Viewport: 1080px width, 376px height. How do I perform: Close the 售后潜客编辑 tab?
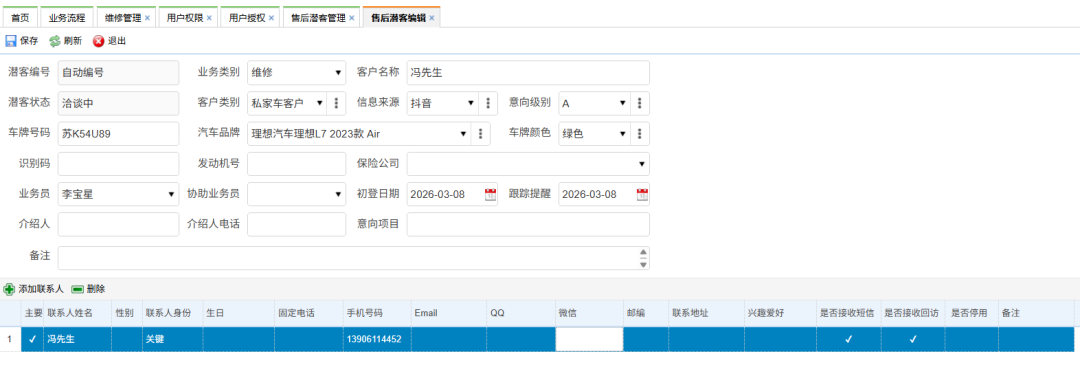pyautogui.click(x=432, y=18)
